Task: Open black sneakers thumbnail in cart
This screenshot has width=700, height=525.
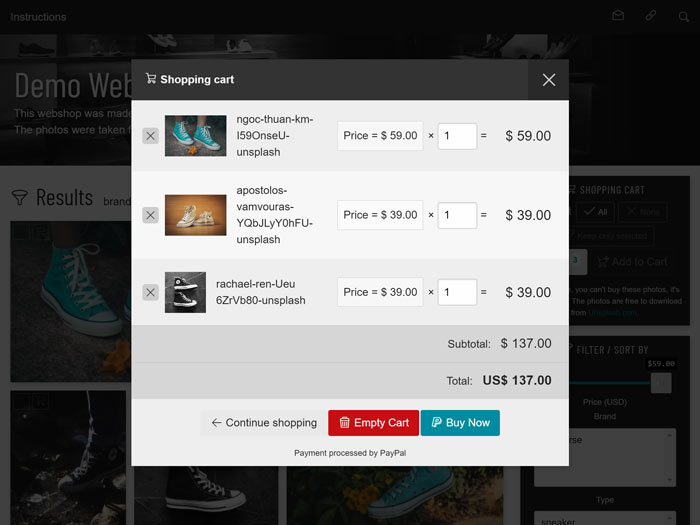Action: 185,292
